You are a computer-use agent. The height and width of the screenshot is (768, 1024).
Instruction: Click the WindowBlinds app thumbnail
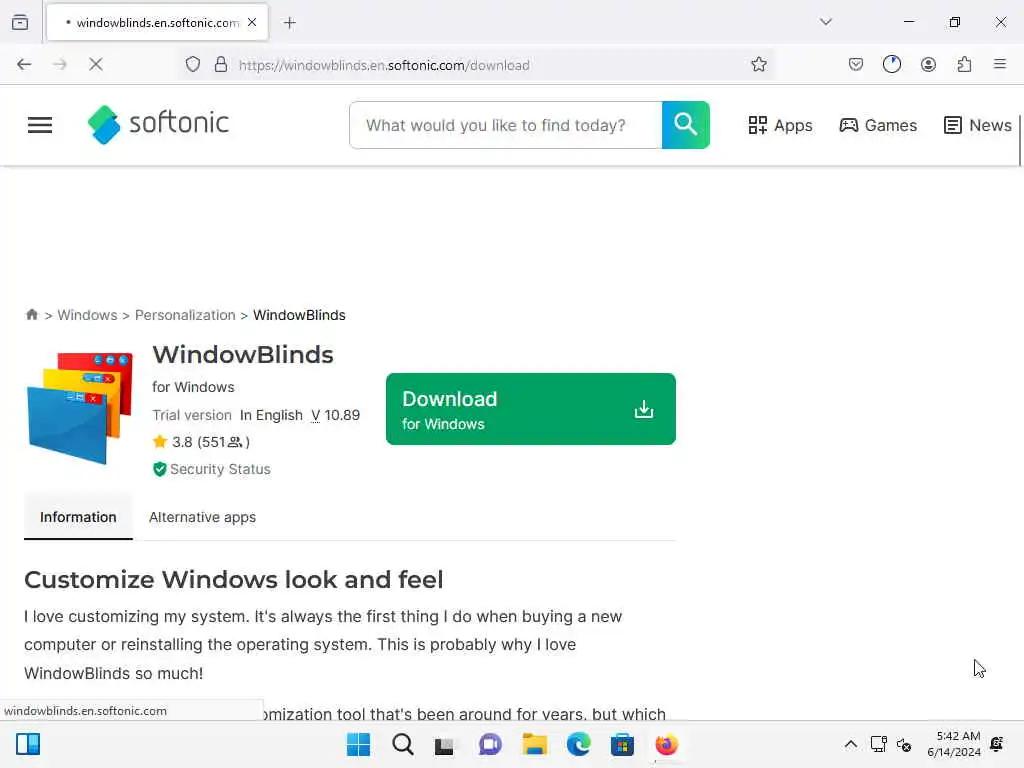(80, 408)
